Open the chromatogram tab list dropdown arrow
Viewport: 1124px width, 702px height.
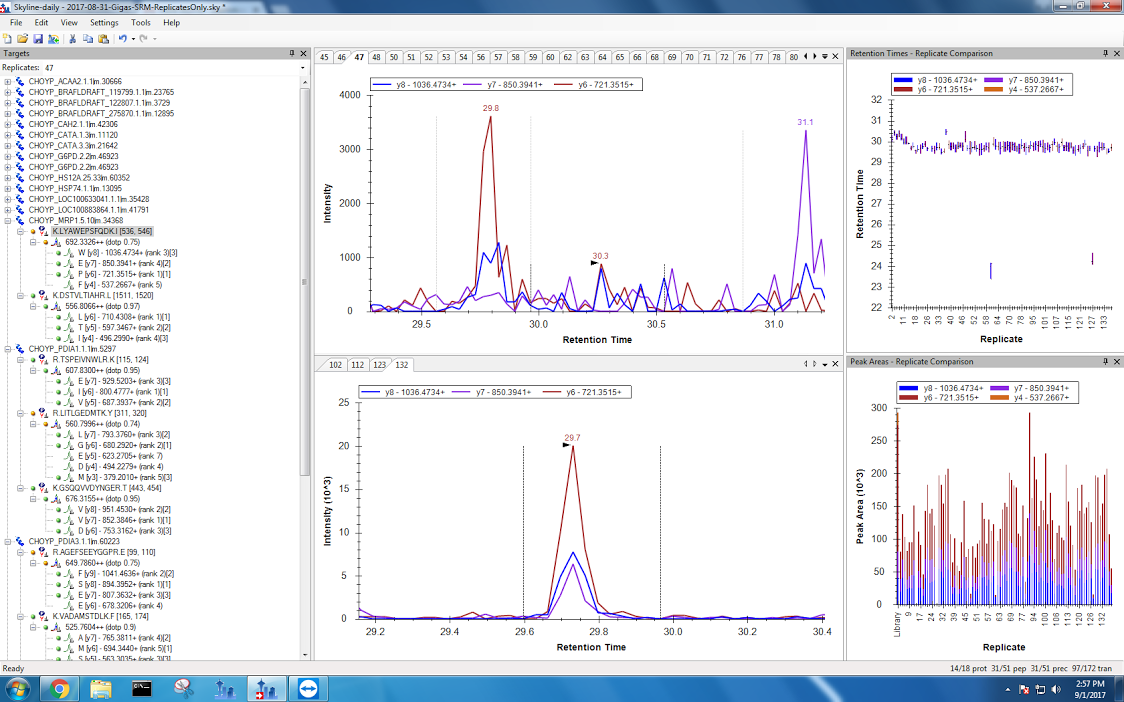pos(824,57)
